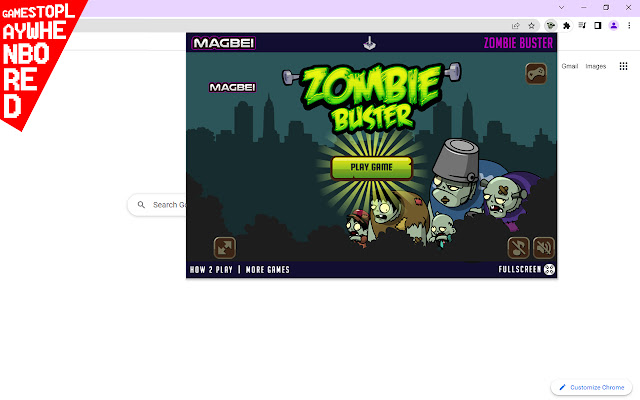Click the Magbei logo in game header
640x400 pixels.
pyautogui.click(x=224, y=43)
